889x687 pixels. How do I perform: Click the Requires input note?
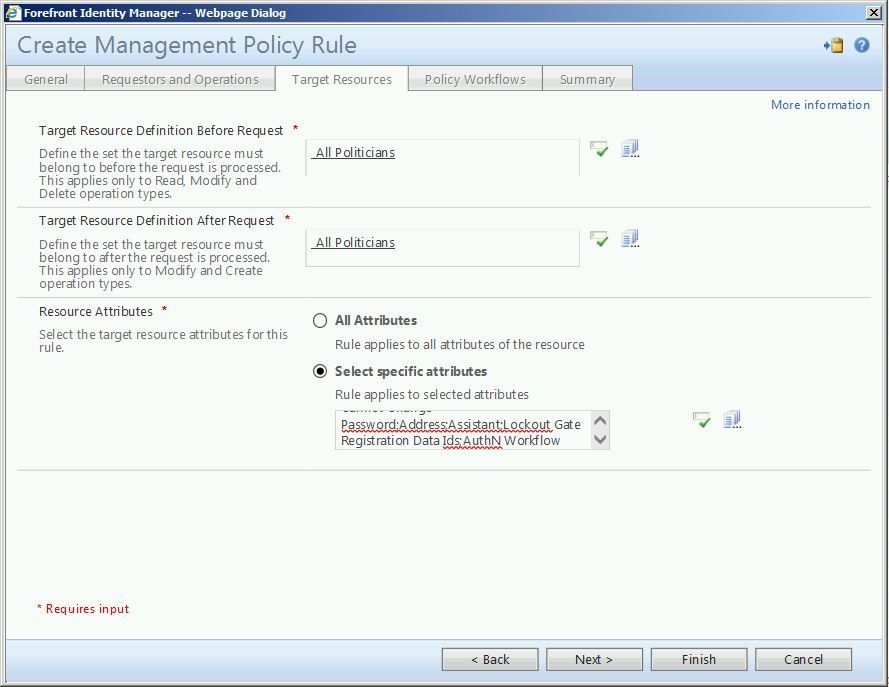tap(83, 609)
